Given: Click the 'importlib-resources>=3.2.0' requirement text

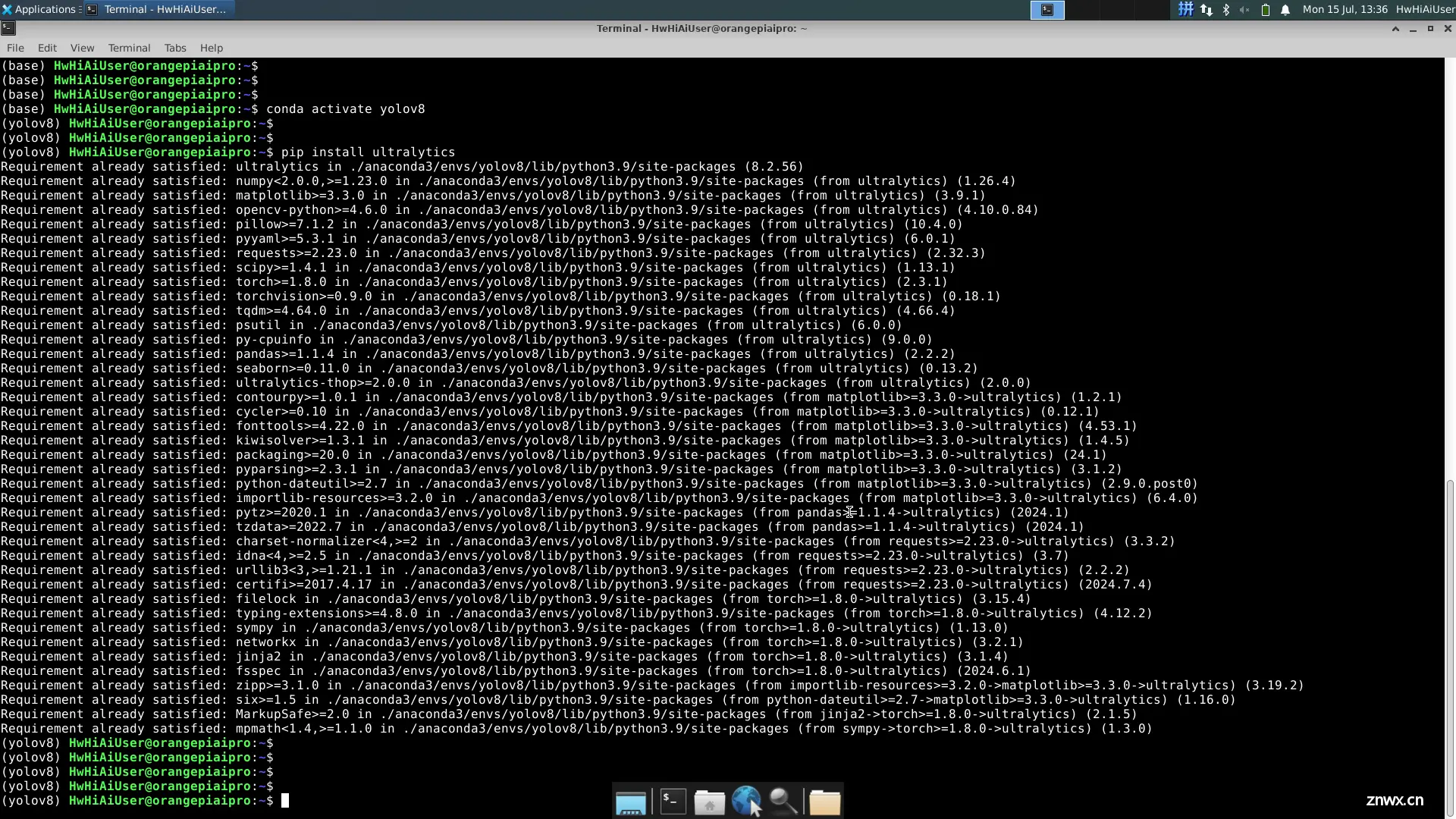Looking at the screenshot, I should coord(334,498).
